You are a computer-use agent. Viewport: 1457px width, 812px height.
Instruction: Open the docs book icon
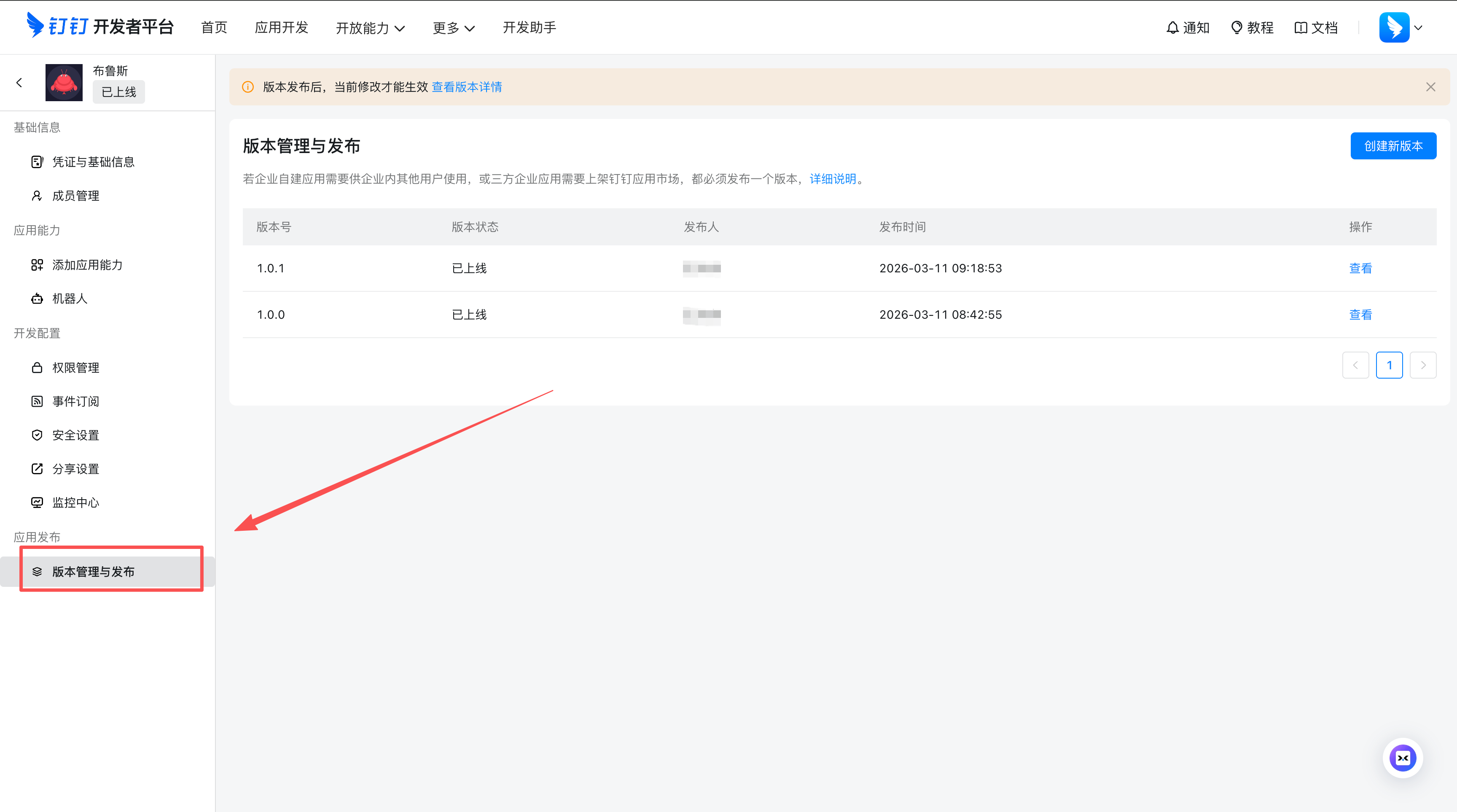(1300, 28)
